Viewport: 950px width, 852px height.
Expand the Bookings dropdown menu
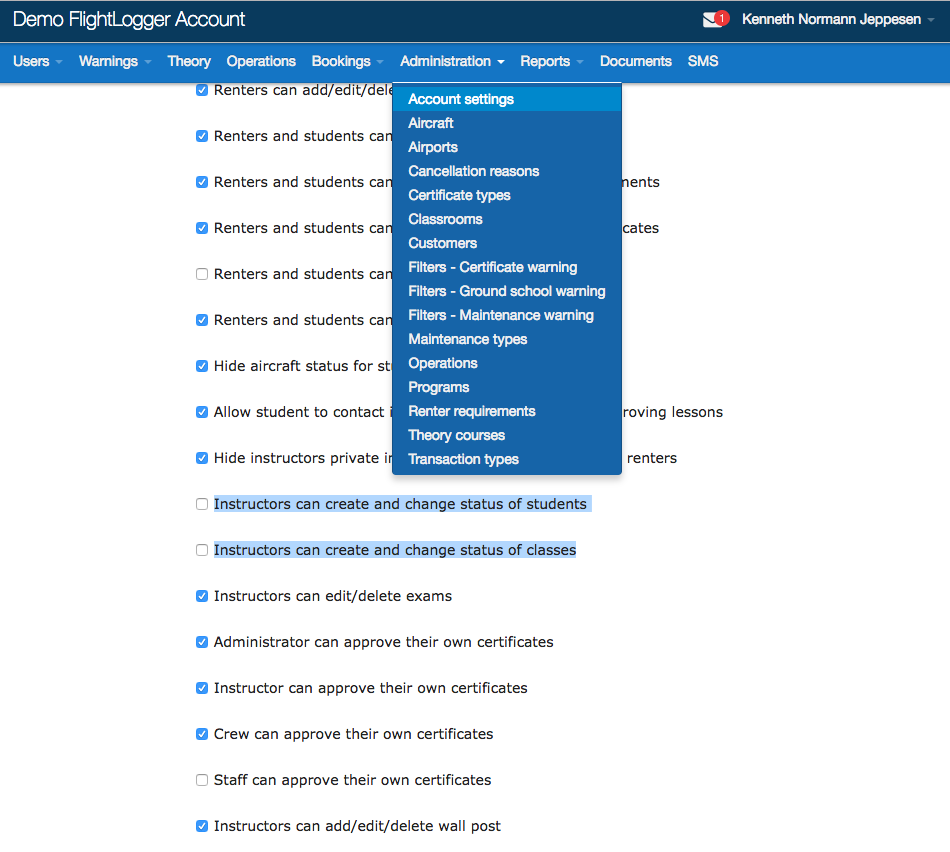point(347,61)
